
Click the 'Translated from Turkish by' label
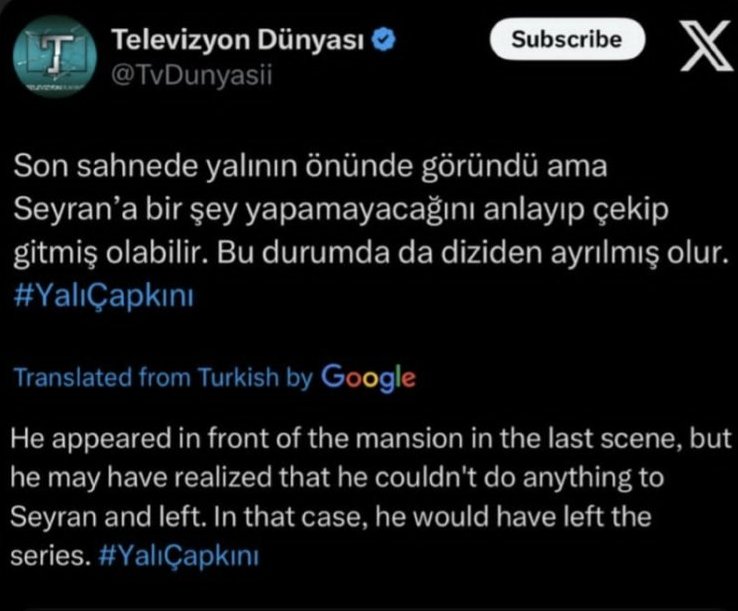point(163,378)
